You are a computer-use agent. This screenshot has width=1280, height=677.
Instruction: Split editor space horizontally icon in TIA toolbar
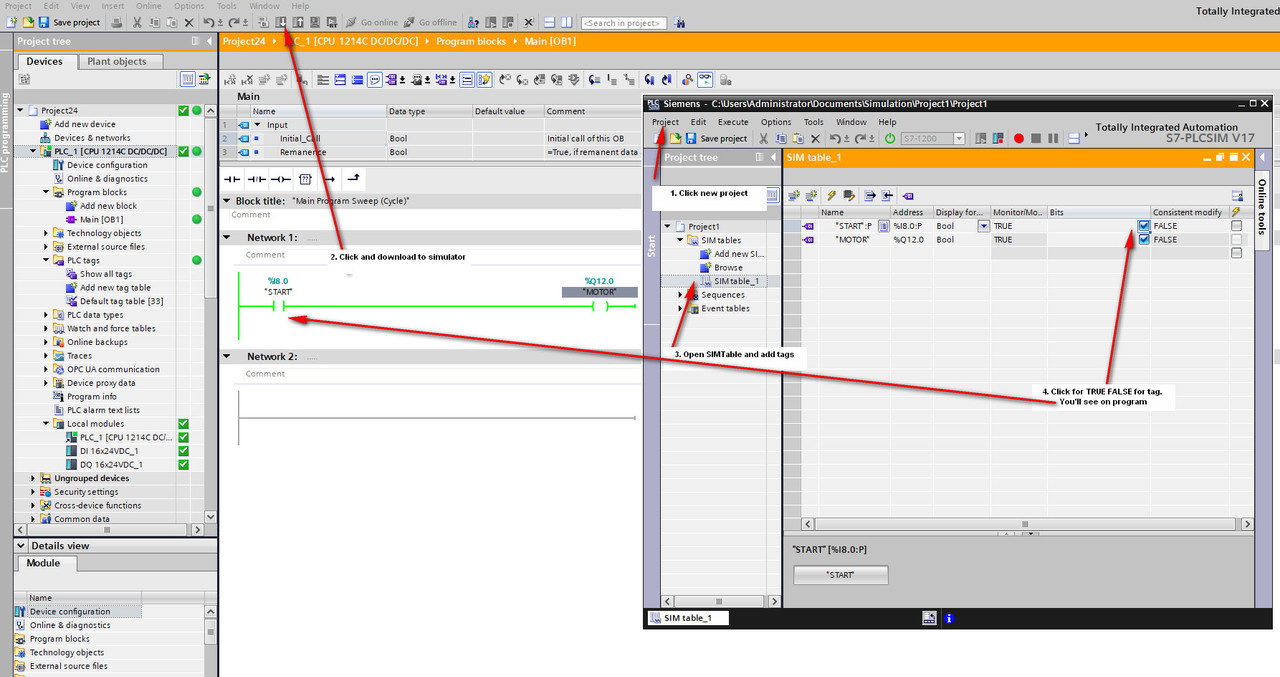(550, 22)
